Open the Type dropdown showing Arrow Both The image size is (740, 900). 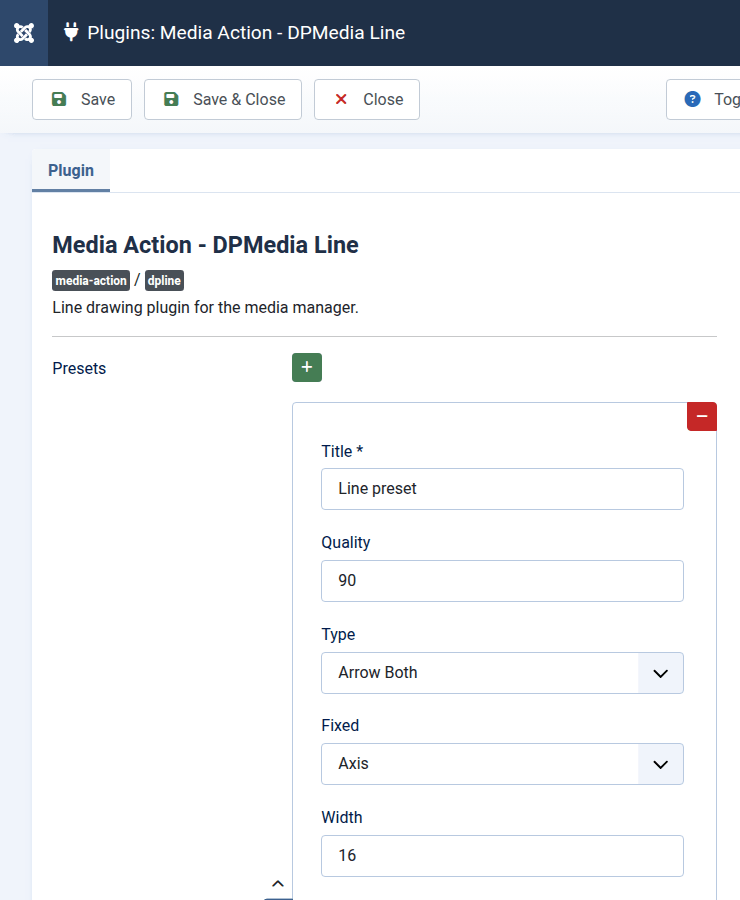(502, 673)
